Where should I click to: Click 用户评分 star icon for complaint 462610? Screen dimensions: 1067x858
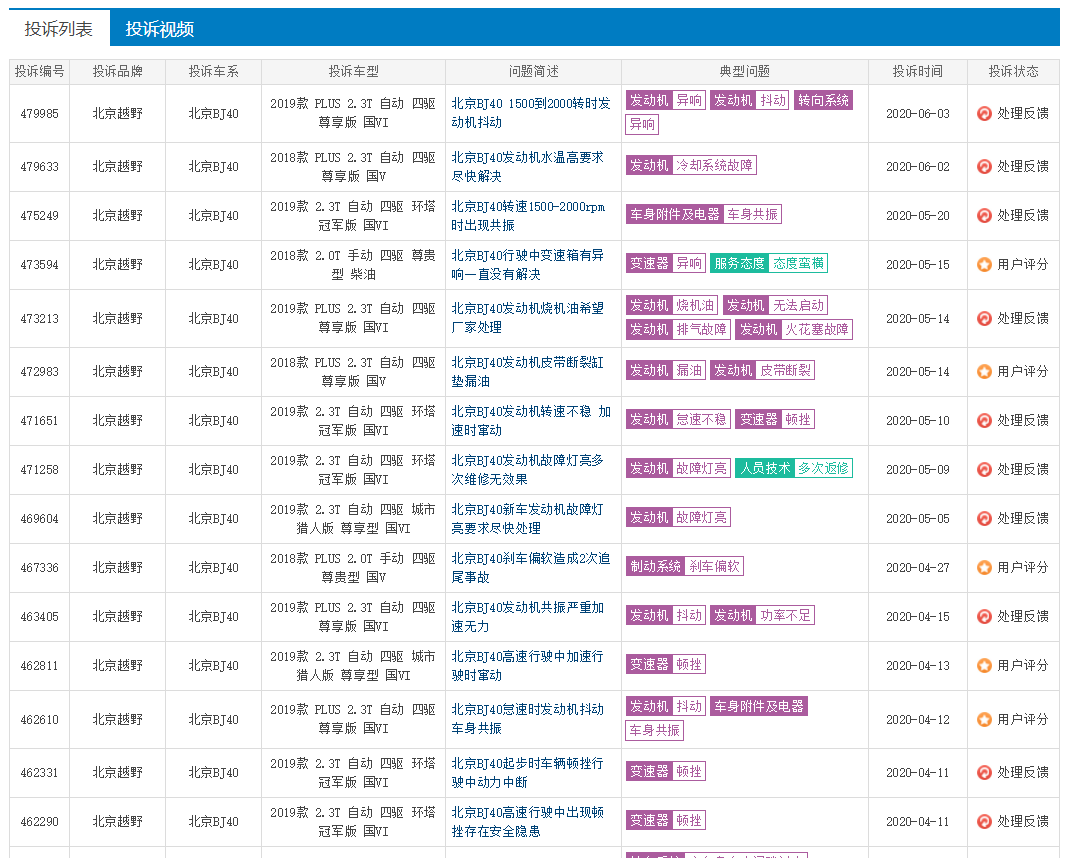[x=984, y=719]
